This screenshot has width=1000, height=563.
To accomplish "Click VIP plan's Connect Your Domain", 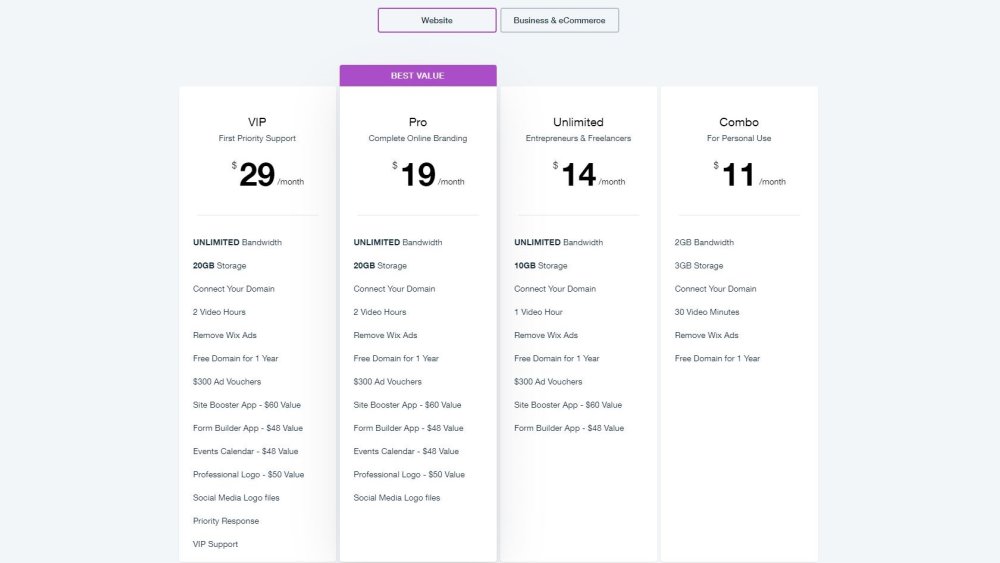I will (234, 289).
